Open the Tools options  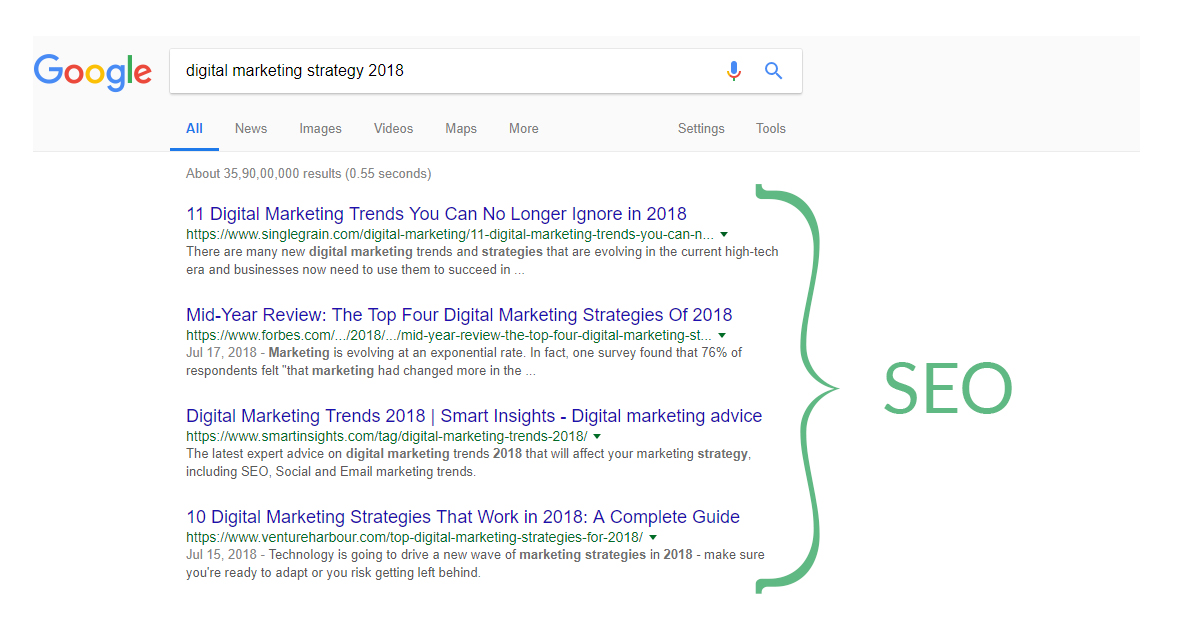pyautogui.click(x=770, y=128)
